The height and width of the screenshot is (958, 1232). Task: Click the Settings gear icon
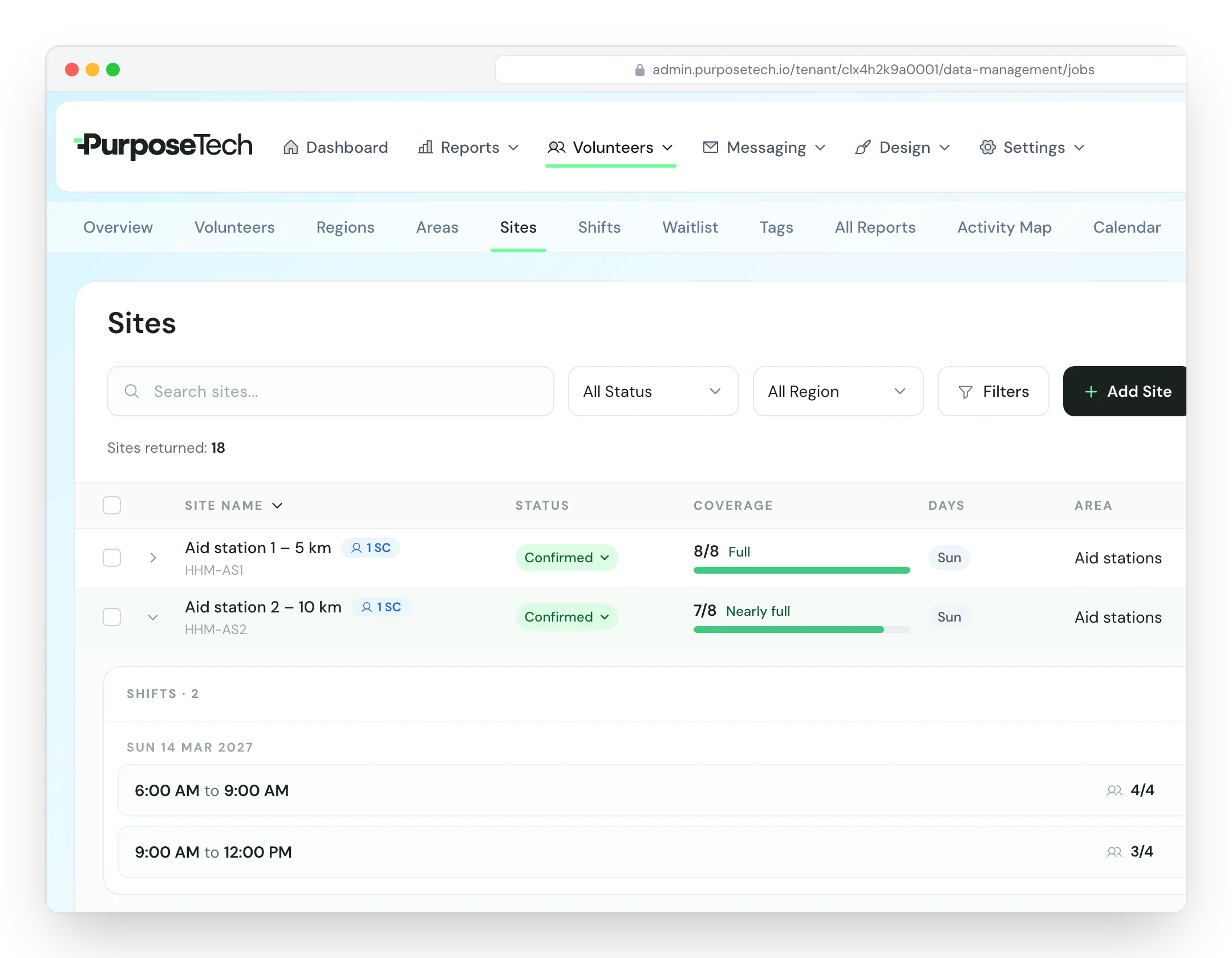tap(988, 148)
